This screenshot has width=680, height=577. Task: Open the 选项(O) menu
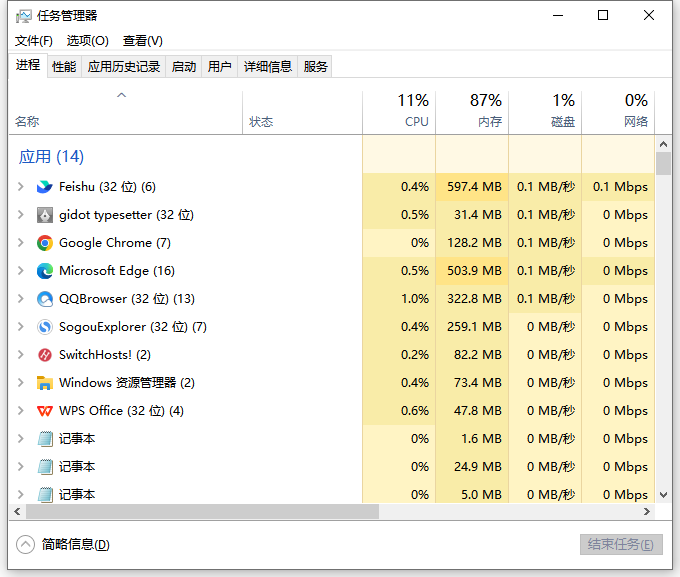[88, 41]
